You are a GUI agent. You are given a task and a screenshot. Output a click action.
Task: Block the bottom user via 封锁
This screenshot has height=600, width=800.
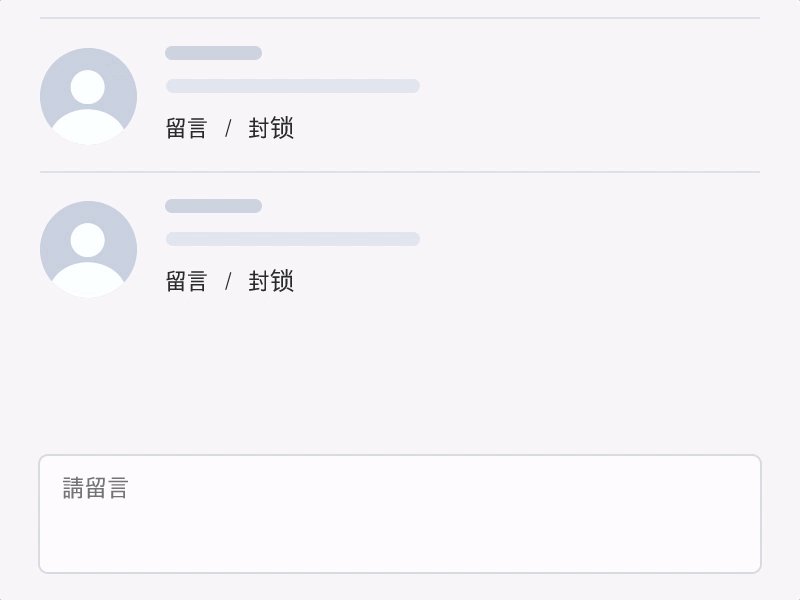click(271, 281)
